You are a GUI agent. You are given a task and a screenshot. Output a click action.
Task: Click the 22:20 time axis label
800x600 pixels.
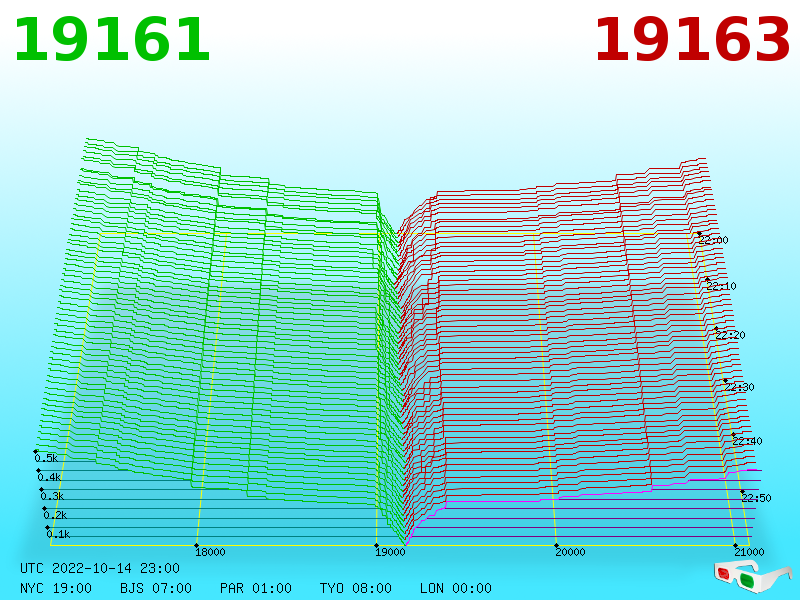tap(731, 335)
